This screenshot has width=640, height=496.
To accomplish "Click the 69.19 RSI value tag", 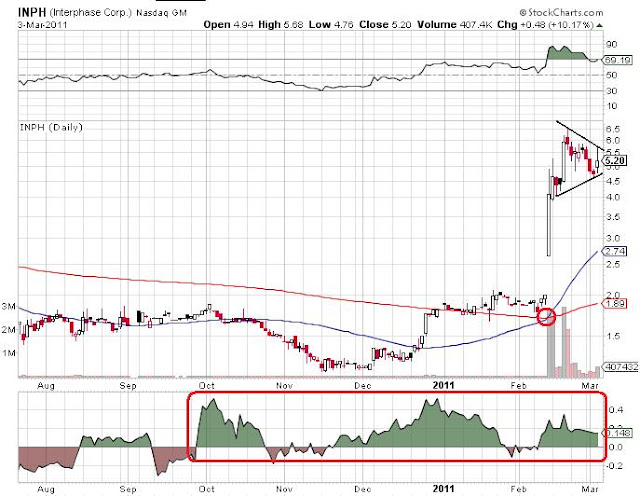I will [x=618, y=60].
